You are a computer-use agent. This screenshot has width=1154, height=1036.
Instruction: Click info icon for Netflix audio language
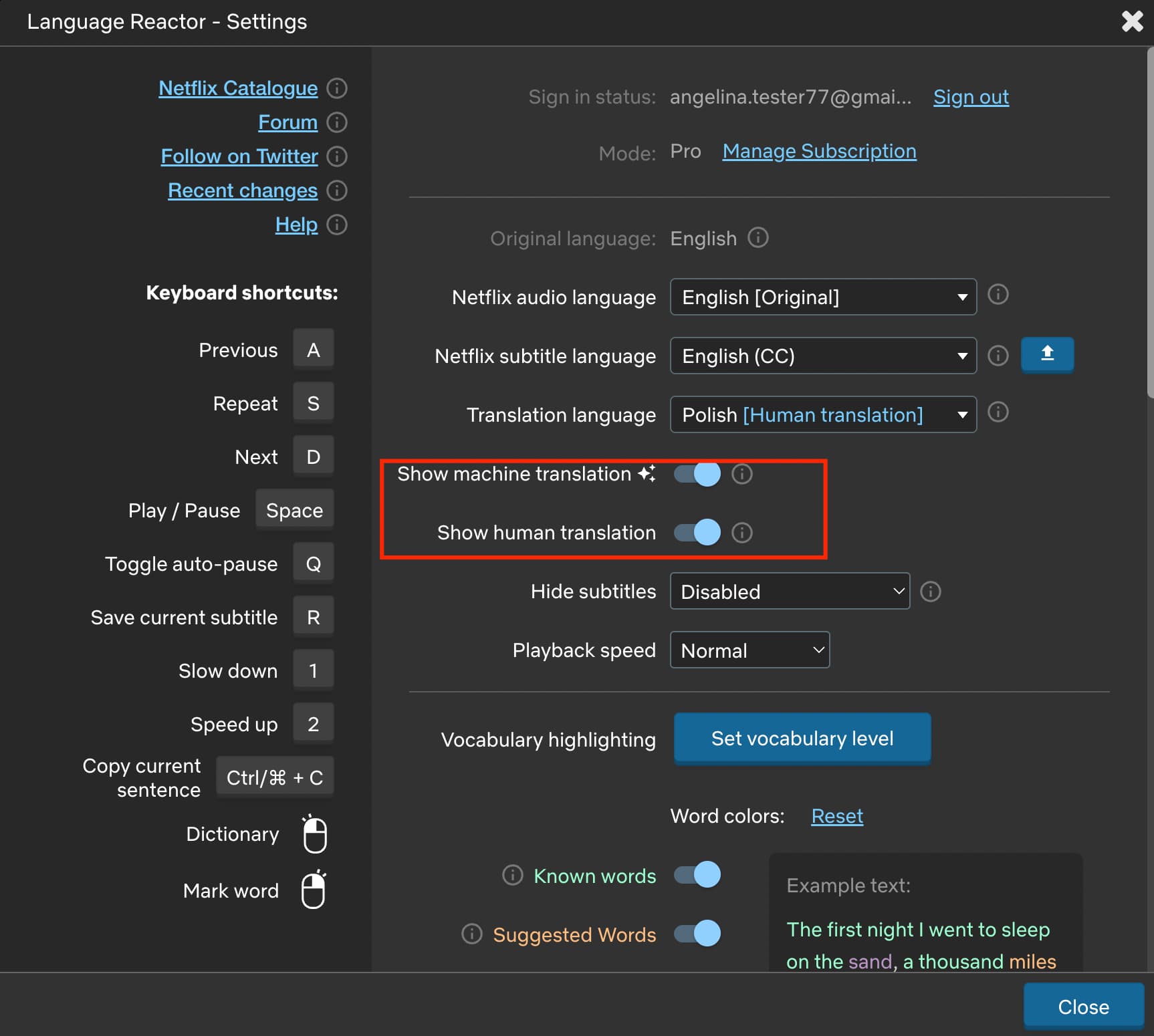998,295
